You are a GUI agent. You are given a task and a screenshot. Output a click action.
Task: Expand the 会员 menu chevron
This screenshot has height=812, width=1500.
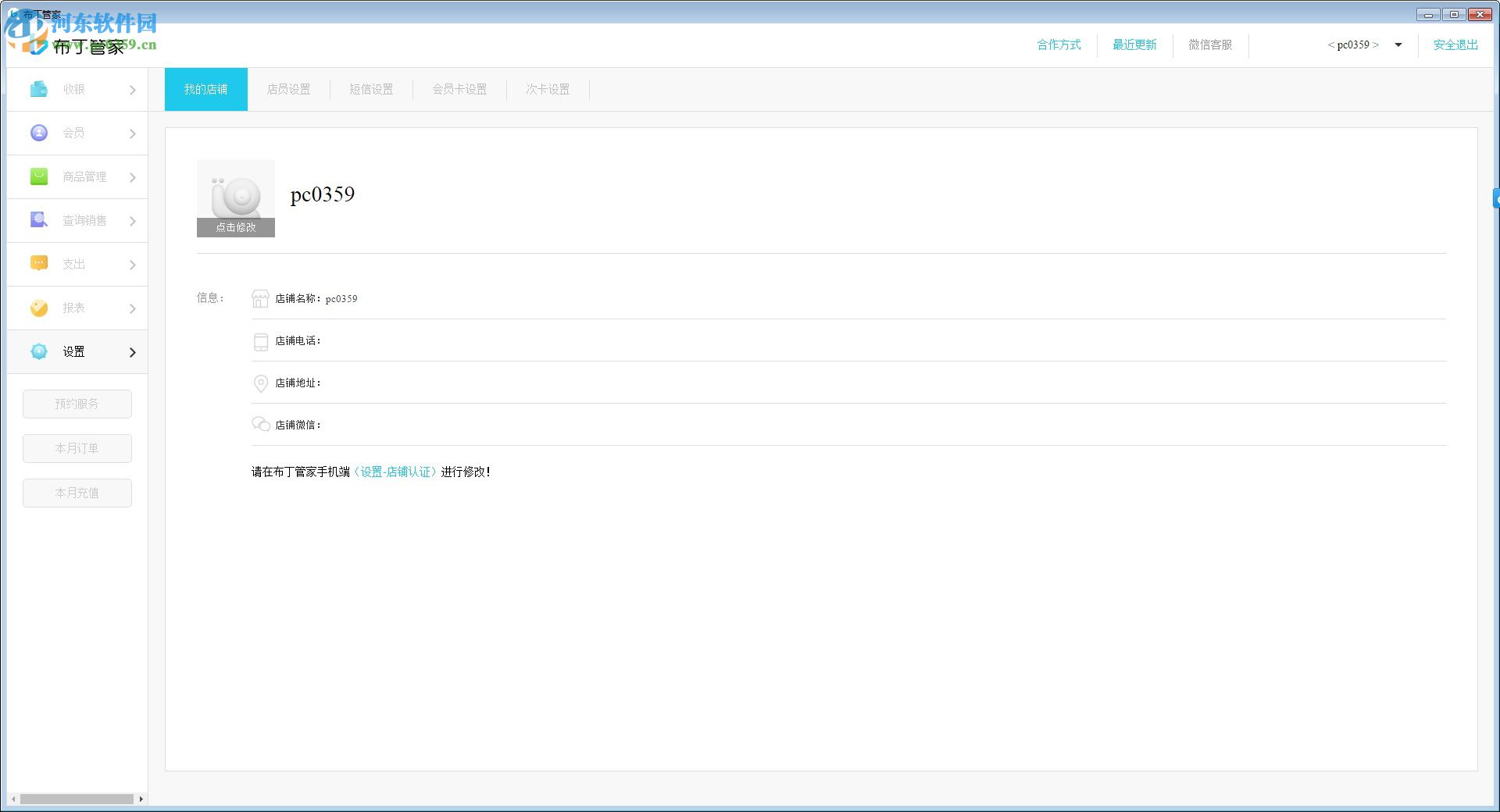(133, 134)
